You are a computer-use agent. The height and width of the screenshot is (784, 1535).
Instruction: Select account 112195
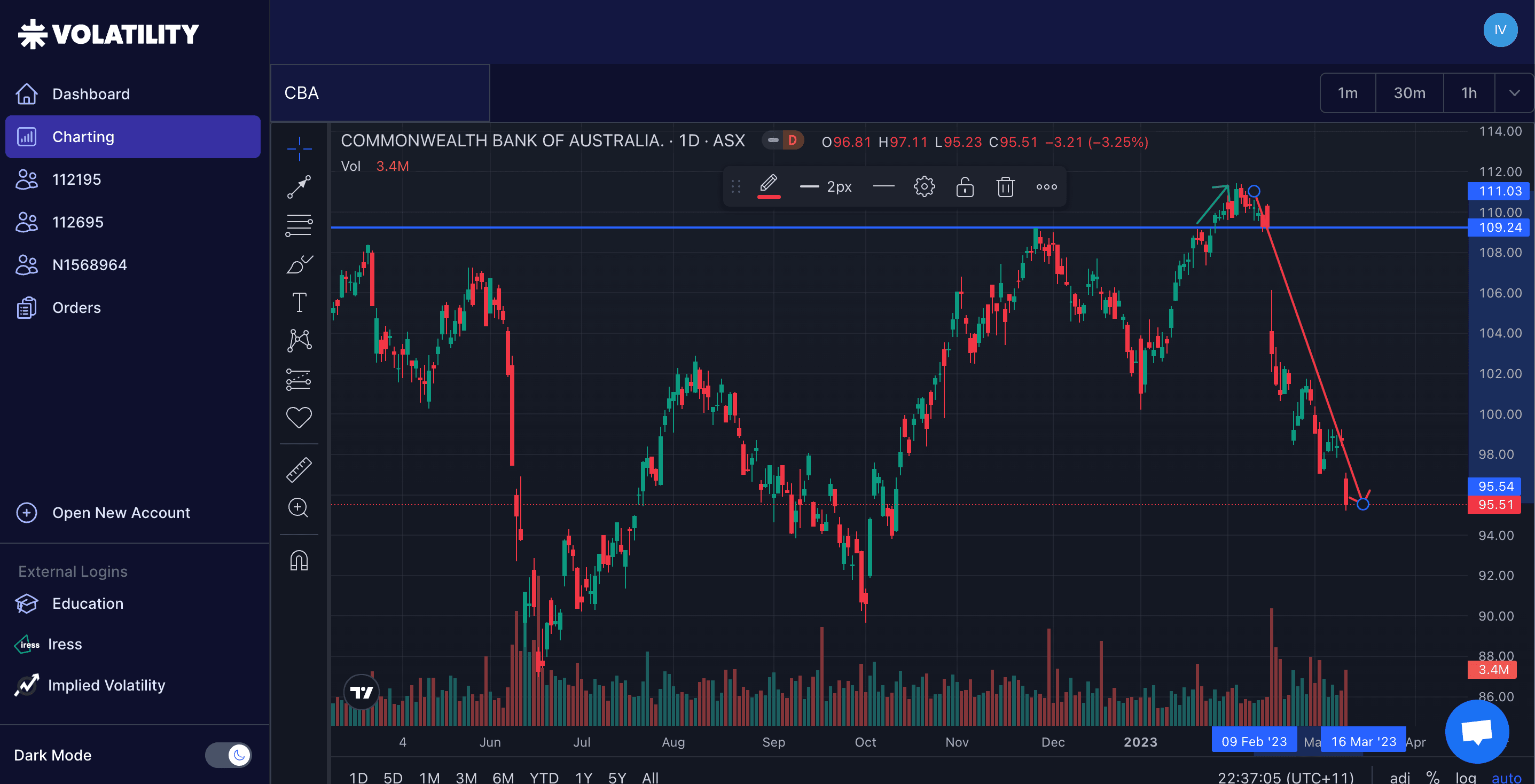(x=133, y=179)
